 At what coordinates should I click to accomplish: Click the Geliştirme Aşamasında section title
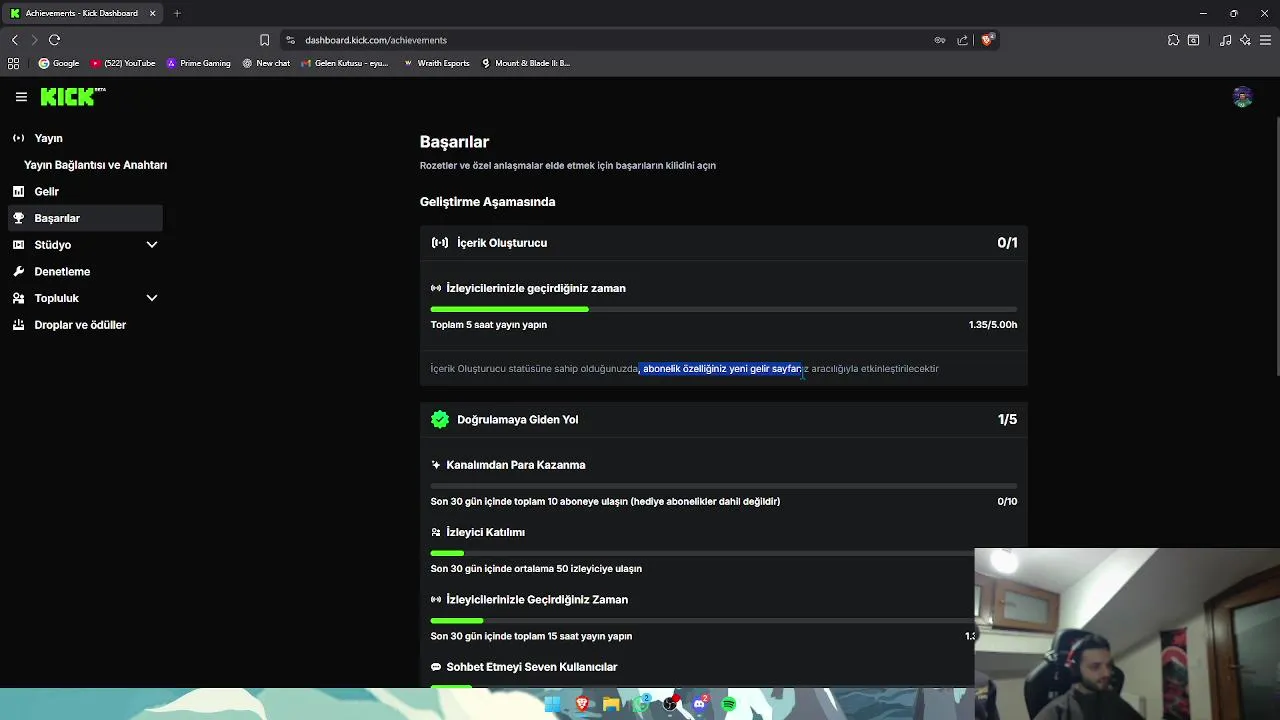[x=487, y=202]
